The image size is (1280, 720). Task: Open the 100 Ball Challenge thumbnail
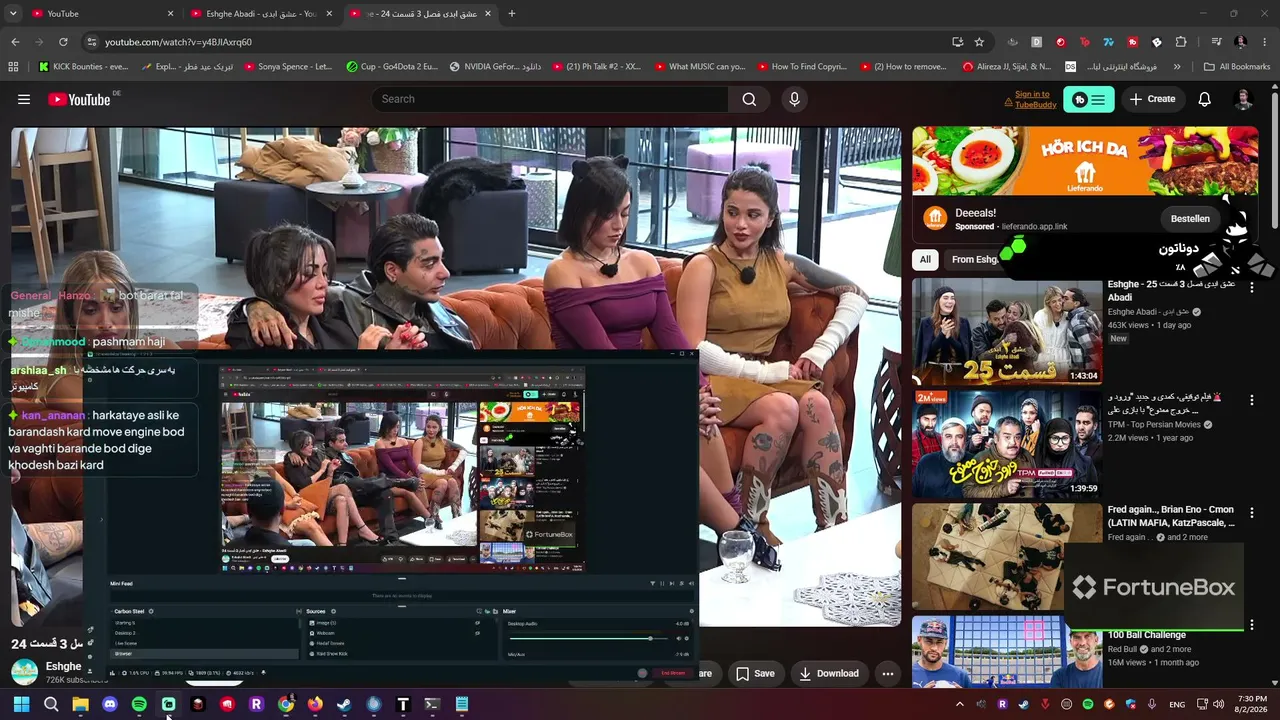1007,652
